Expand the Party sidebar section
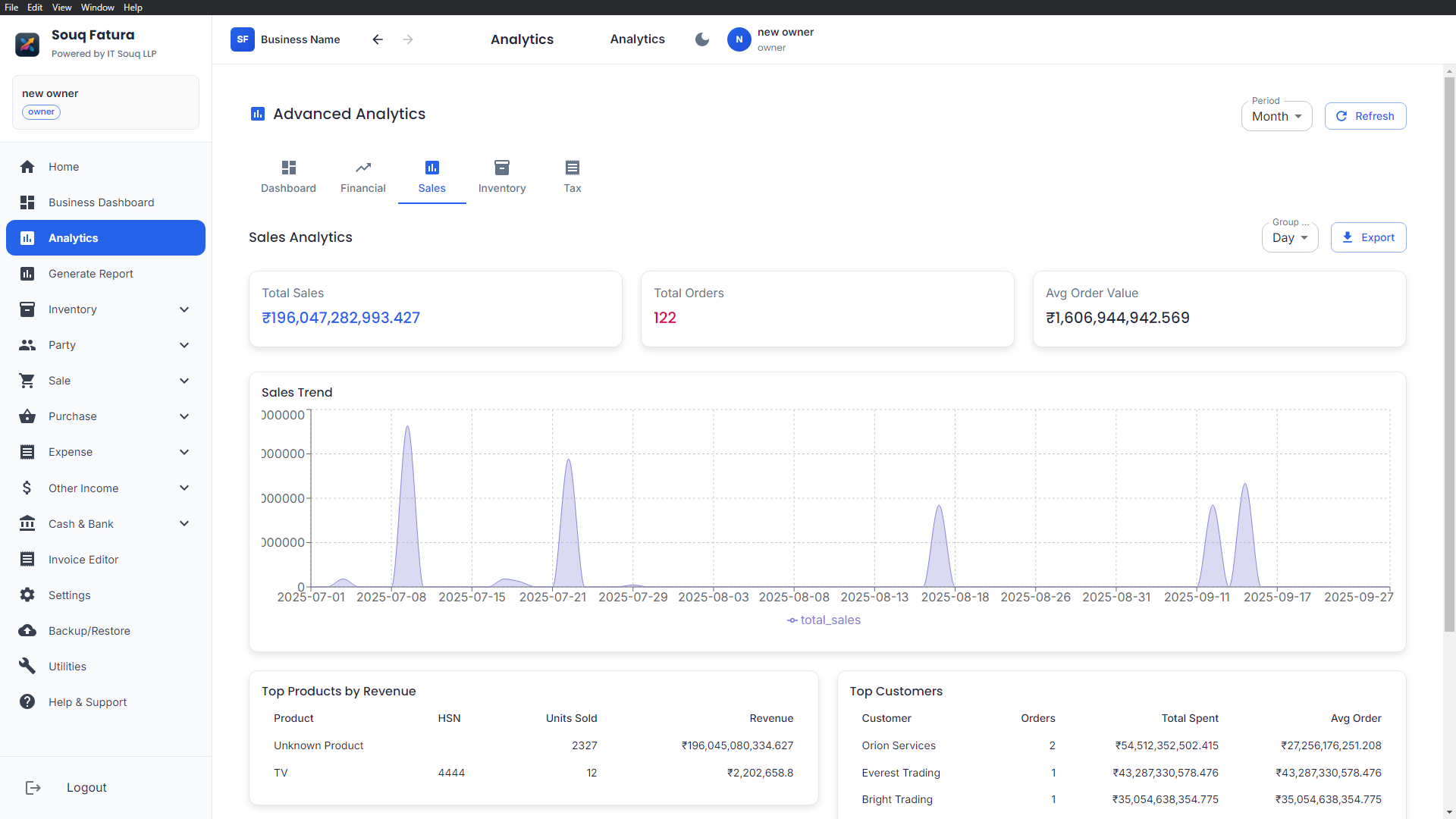 (184, 345)
